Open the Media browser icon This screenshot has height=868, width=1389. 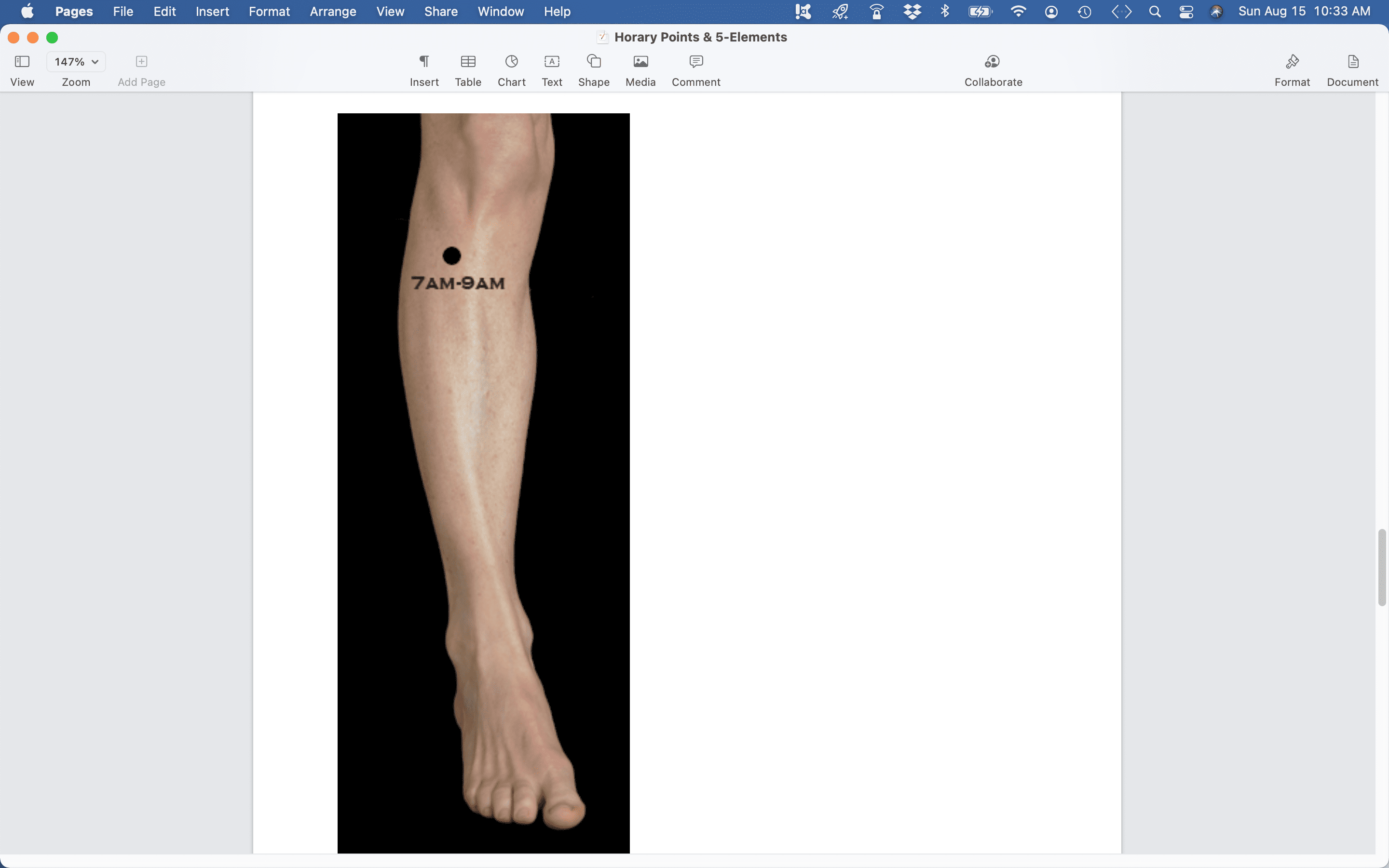click(640, 62)
